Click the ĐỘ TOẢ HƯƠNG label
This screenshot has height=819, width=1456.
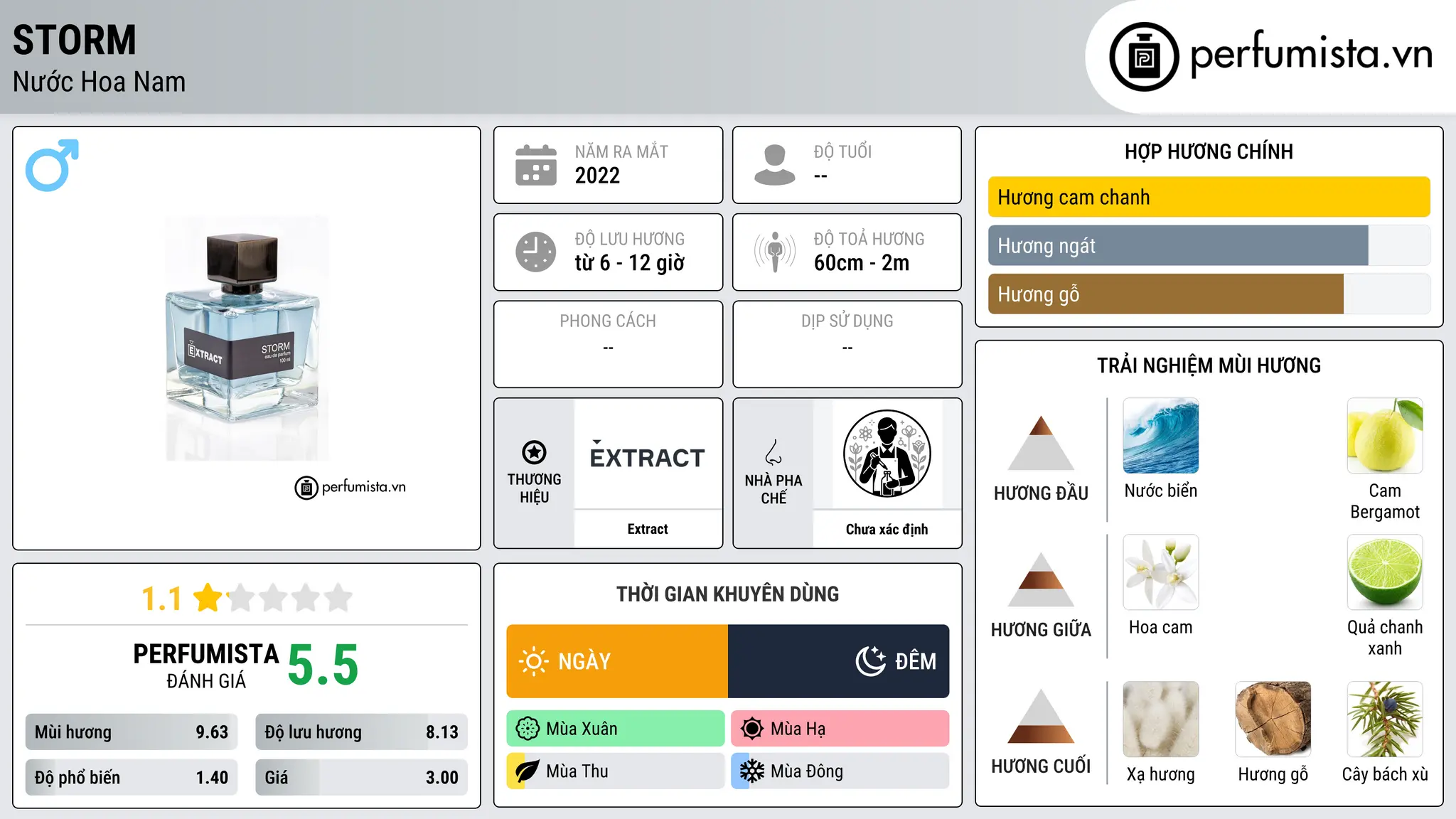(869, 239)
